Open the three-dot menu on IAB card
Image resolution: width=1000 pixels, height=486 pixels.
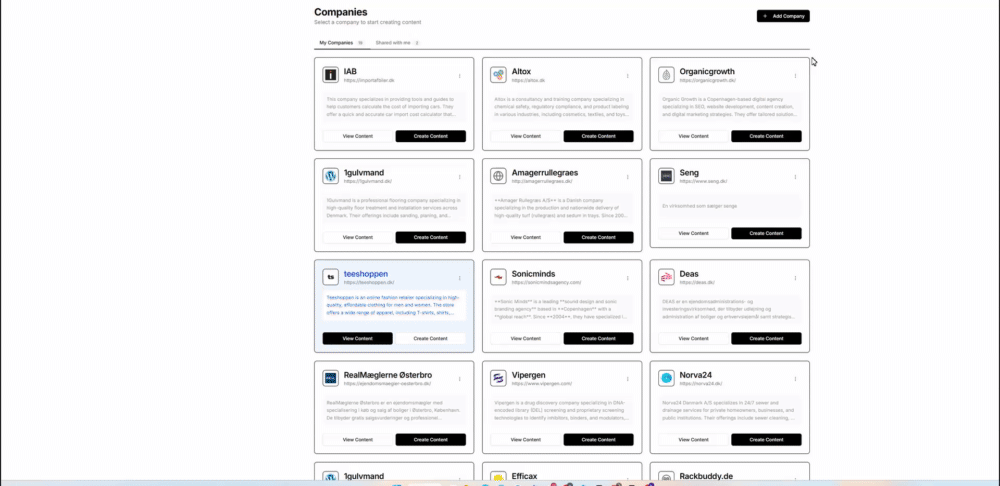(x=459, y=76)
